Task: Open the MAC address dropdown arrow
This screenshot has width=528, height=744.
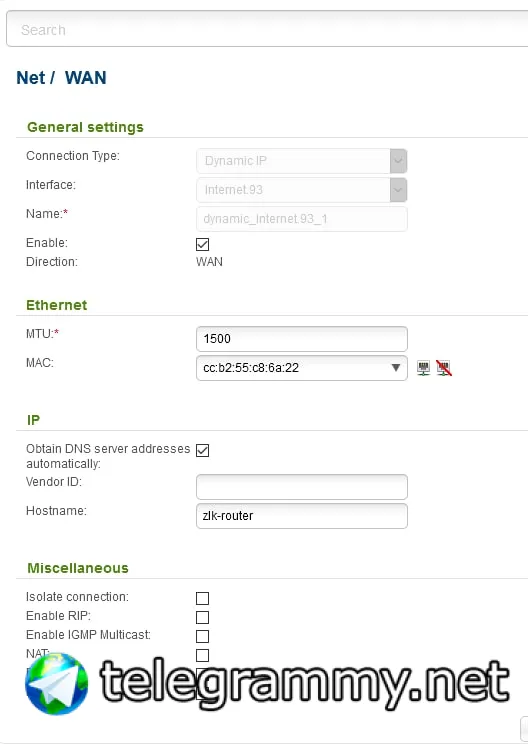Action: [396, 368]
